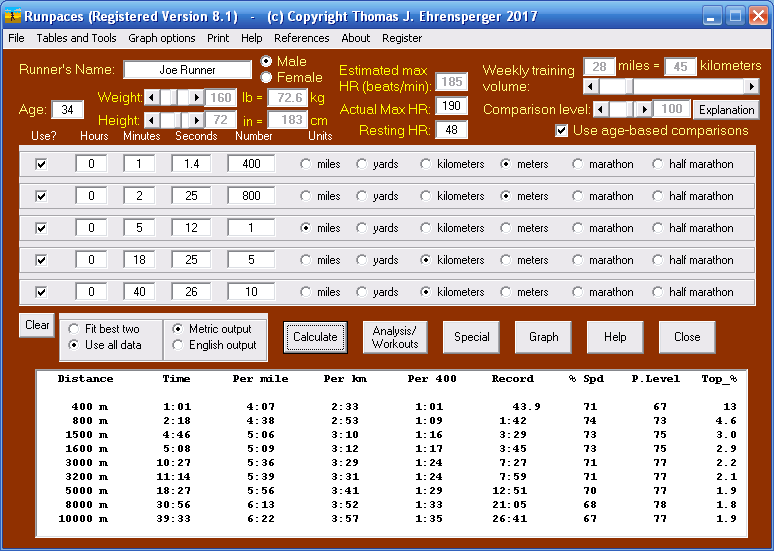Click the Runner's Name text field
This screenshot has height=551, width=774.
click(187, 70)
